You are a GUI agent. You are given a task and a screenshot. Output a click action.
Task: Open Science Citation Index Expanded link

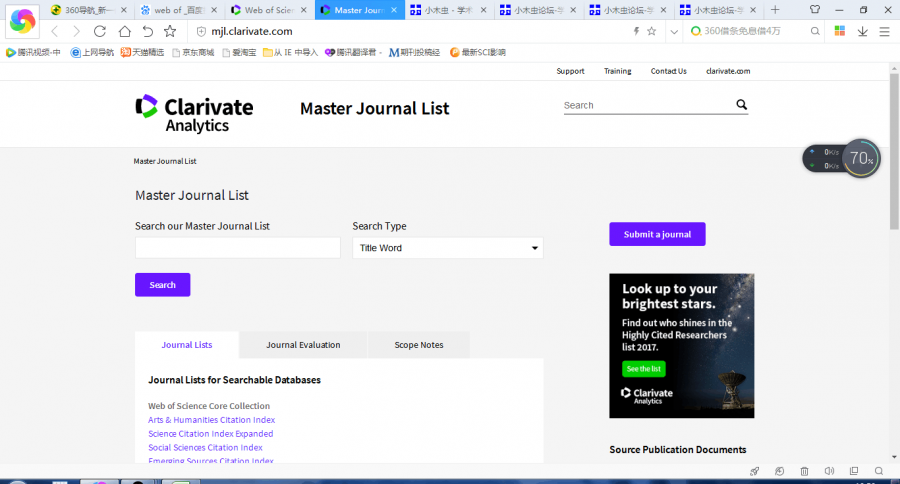210,434
